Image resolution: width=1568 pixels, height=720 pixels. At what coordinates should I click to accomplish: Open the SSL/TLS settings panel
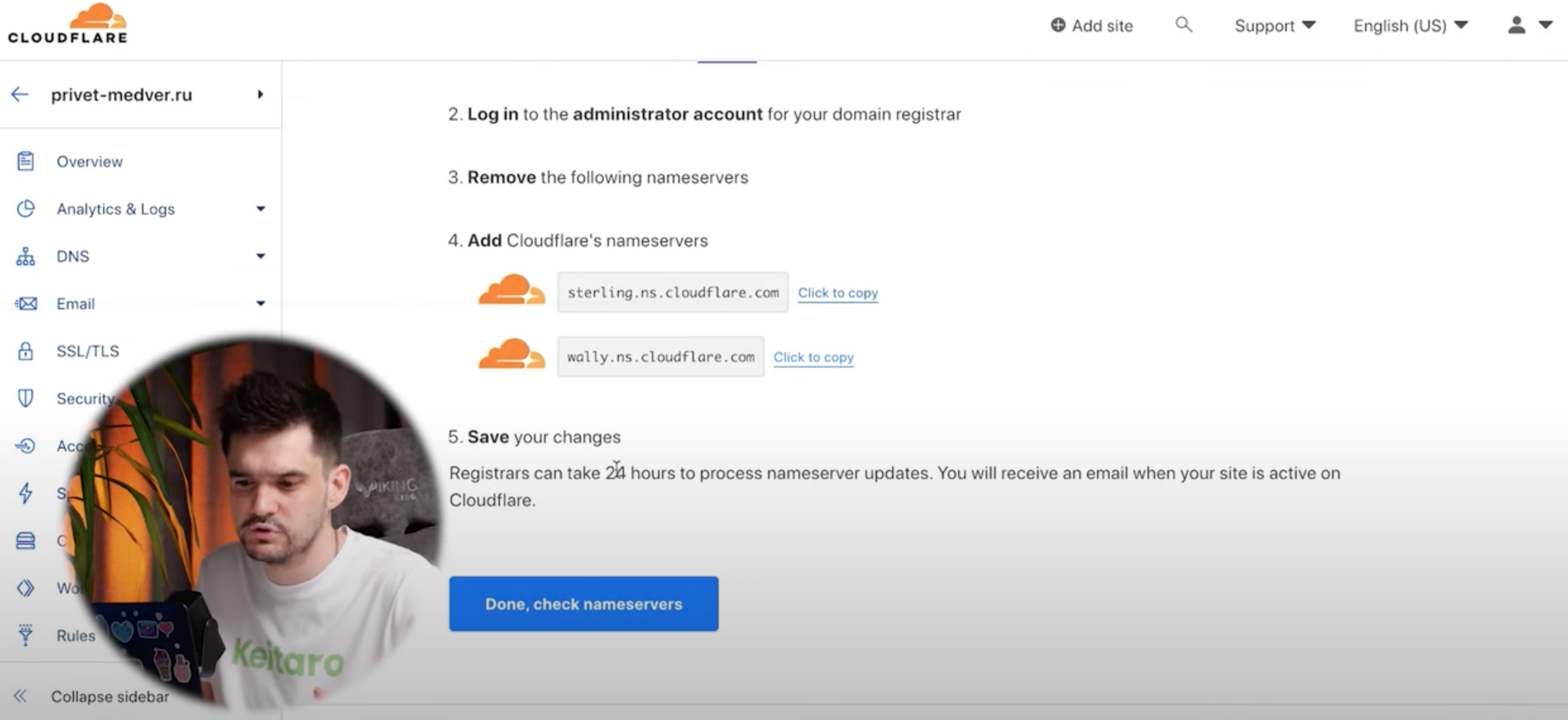point(87,351)
